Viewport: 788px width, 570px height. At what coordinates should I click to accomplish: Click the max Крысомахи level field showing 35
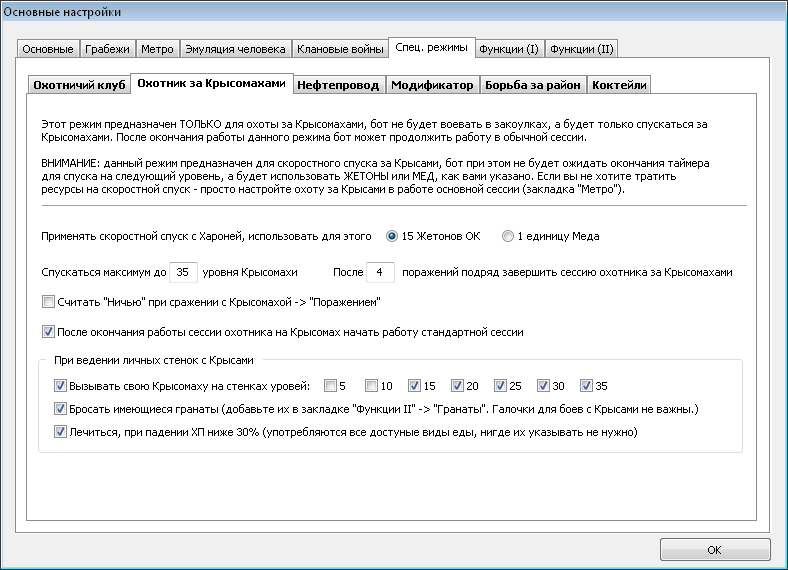(183, 272)
